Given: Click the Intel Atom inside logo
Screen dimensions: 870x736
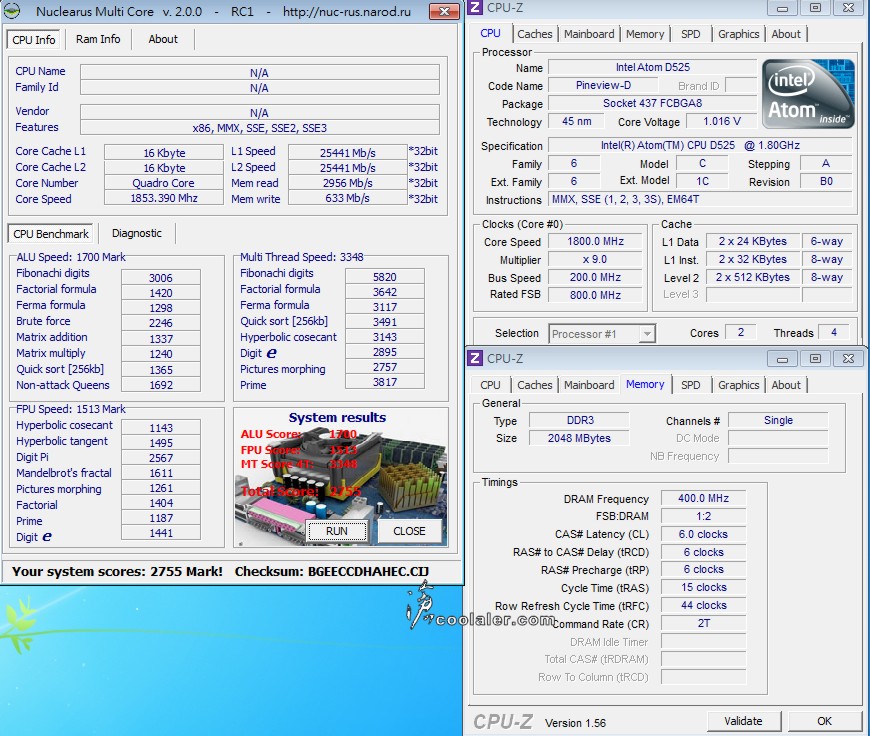Looking at the screenshot, I should tap(808, 93).
